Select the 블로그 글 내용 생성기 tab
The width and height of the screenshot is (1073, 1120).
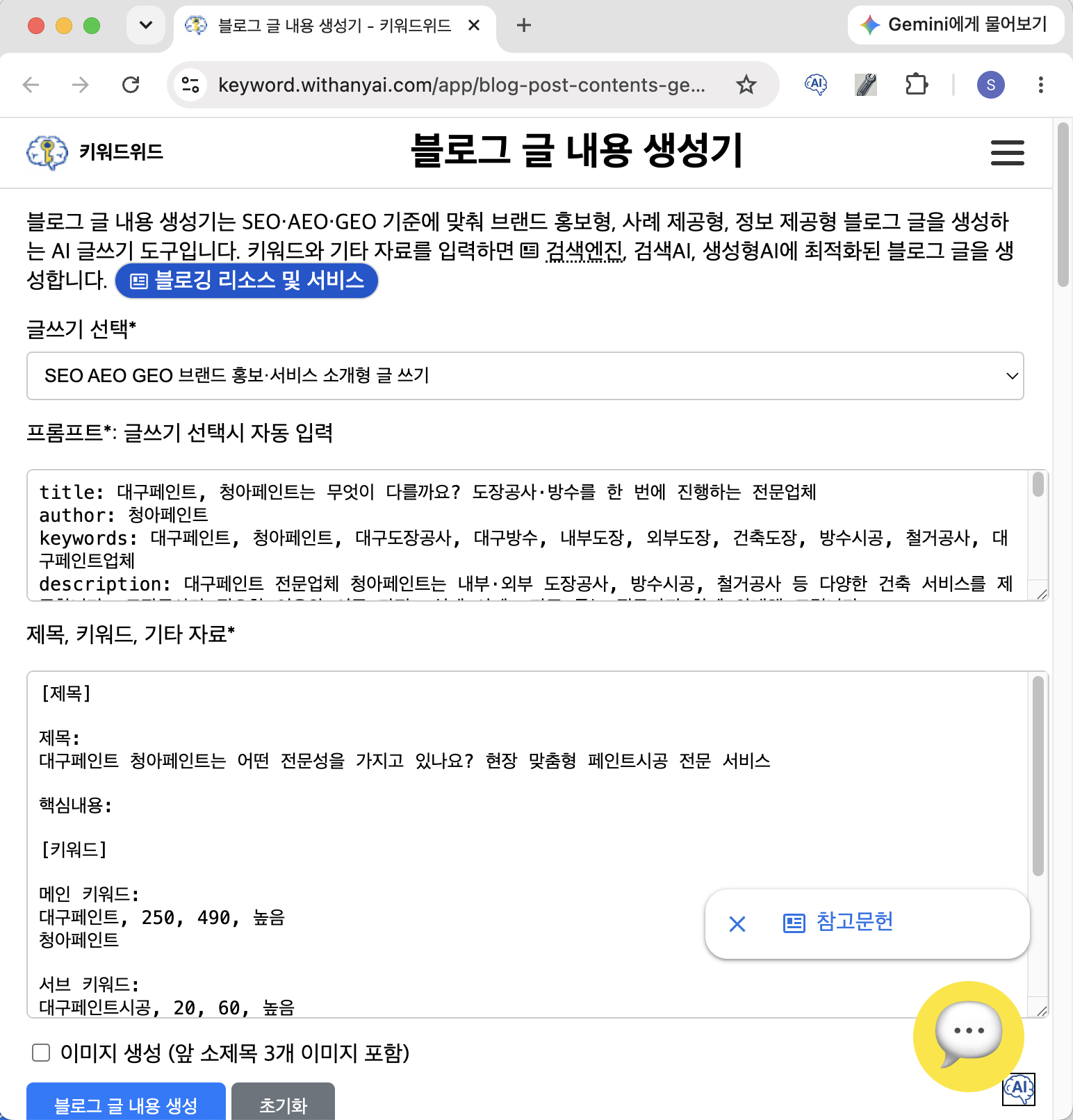pyautogui.click(x=334, y=26)
